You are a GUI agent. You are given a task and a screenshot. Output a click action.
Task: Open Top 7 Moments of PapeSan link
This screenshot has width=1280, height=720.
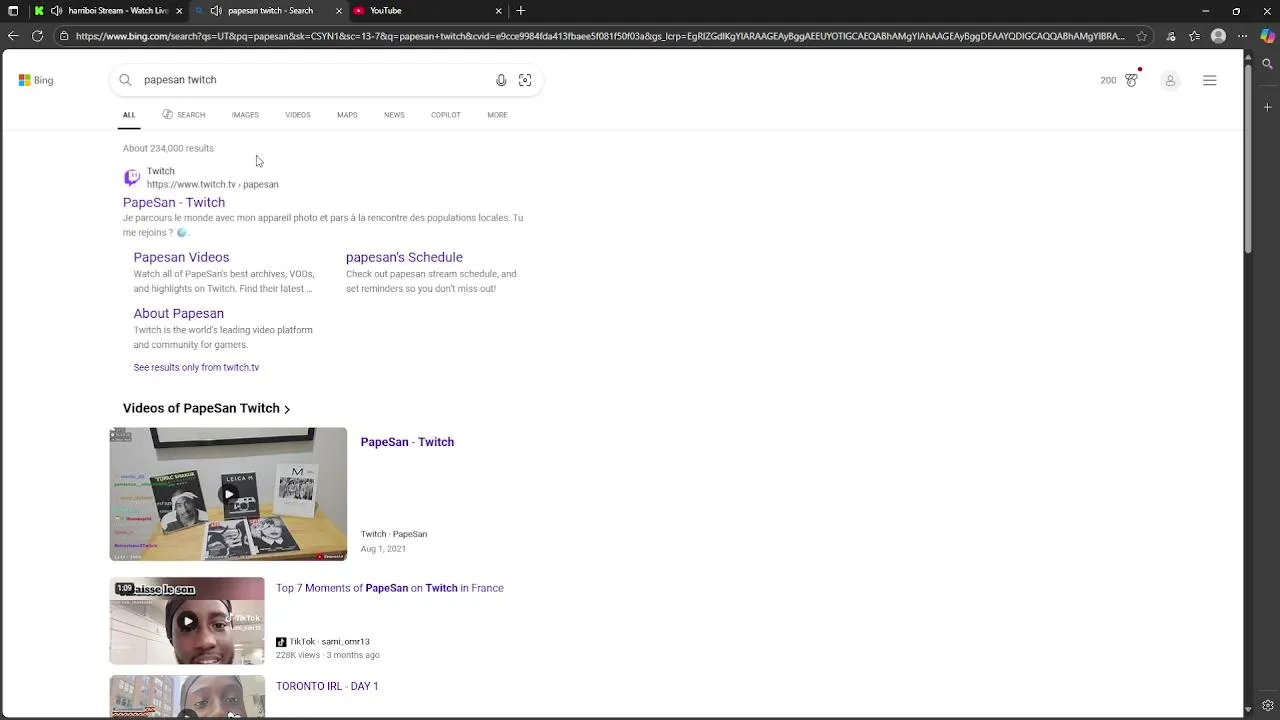tap(390, 589)
